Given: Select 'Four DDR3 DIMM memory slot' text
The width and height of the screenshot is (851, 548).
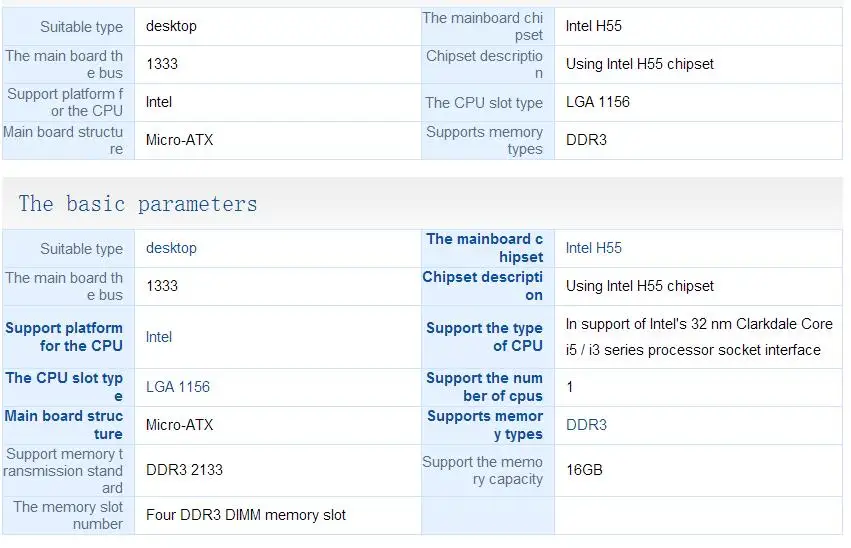Looking at the screenshot, I should coord(246,515).
